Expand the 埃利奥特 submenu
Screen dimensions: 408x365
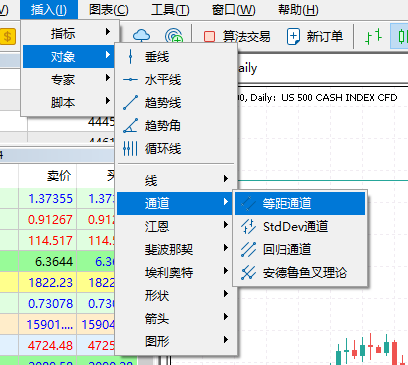coord(176,272)
